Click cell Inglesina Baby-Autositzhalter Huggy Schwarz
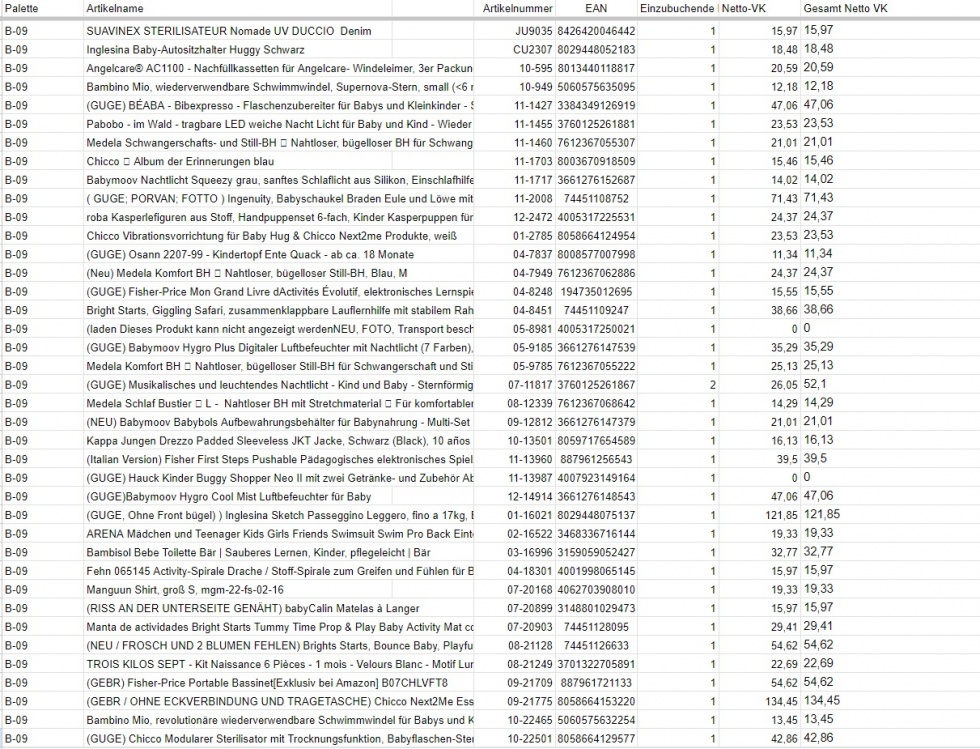The height and width of the screenshot is (749, 980). click(x=196, y=49)
